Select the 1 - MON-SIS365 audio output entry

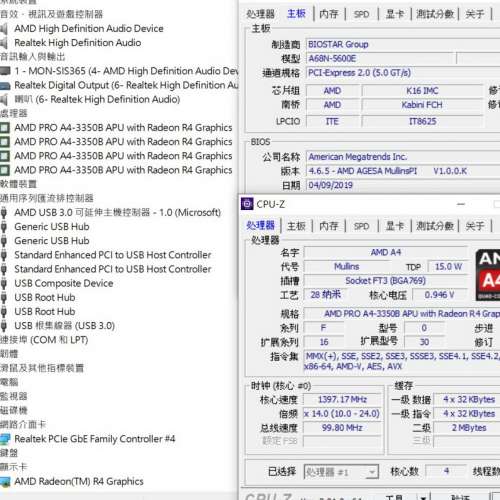point(127,71)
